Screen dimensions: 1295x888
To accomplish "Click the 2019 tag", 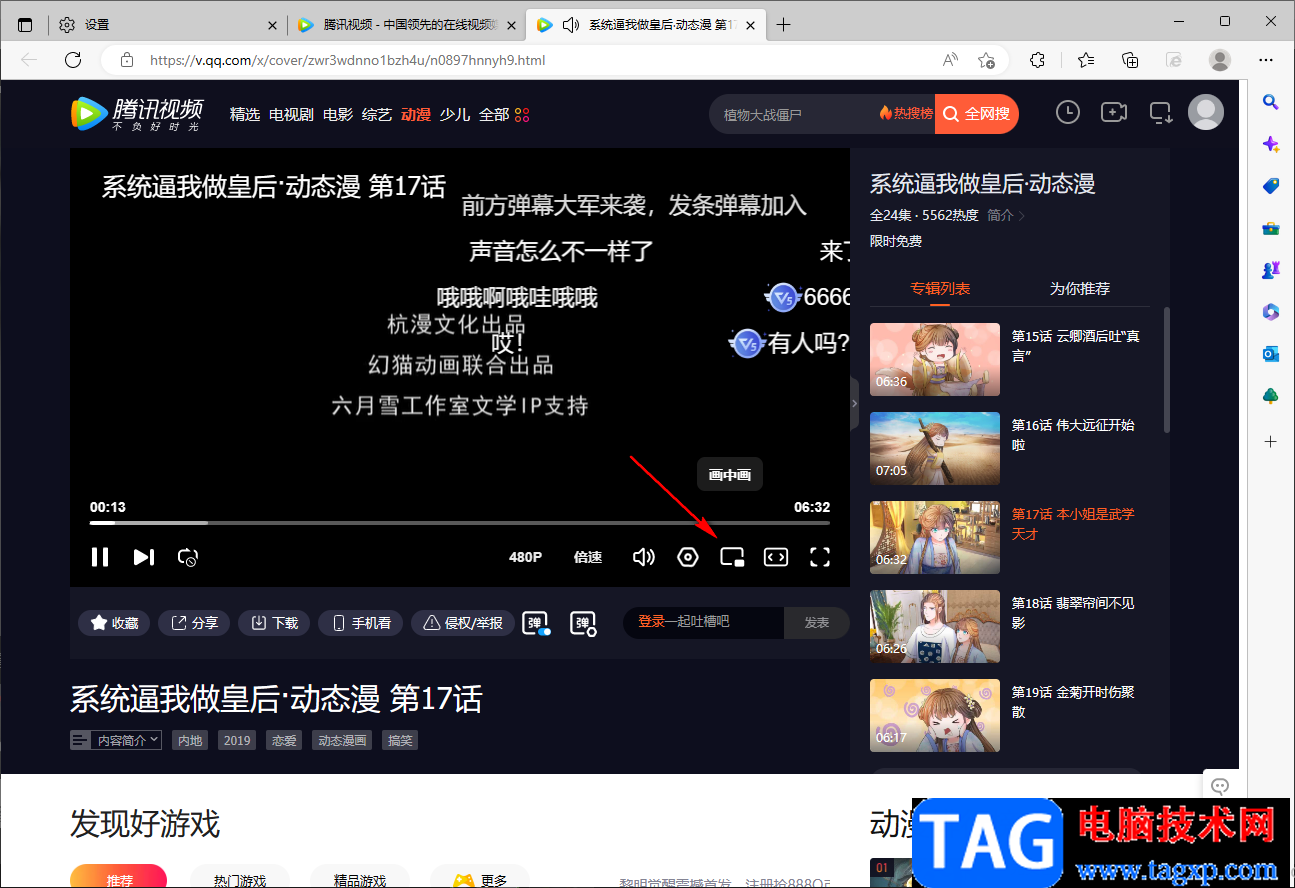I will point(237,740).
